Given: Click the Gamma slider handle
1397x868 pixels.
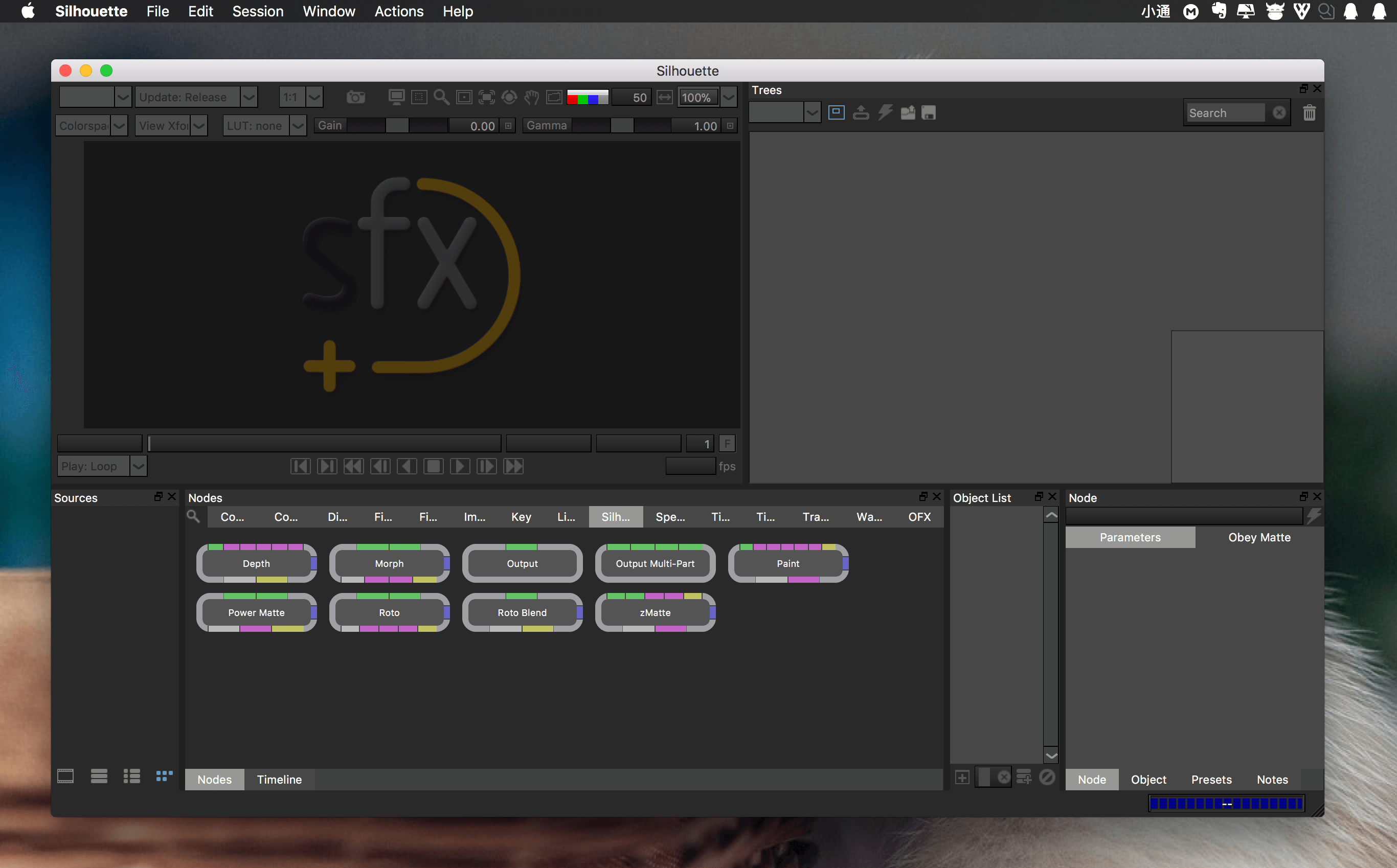Looking at the screenshot, I should tap(622, 125).
